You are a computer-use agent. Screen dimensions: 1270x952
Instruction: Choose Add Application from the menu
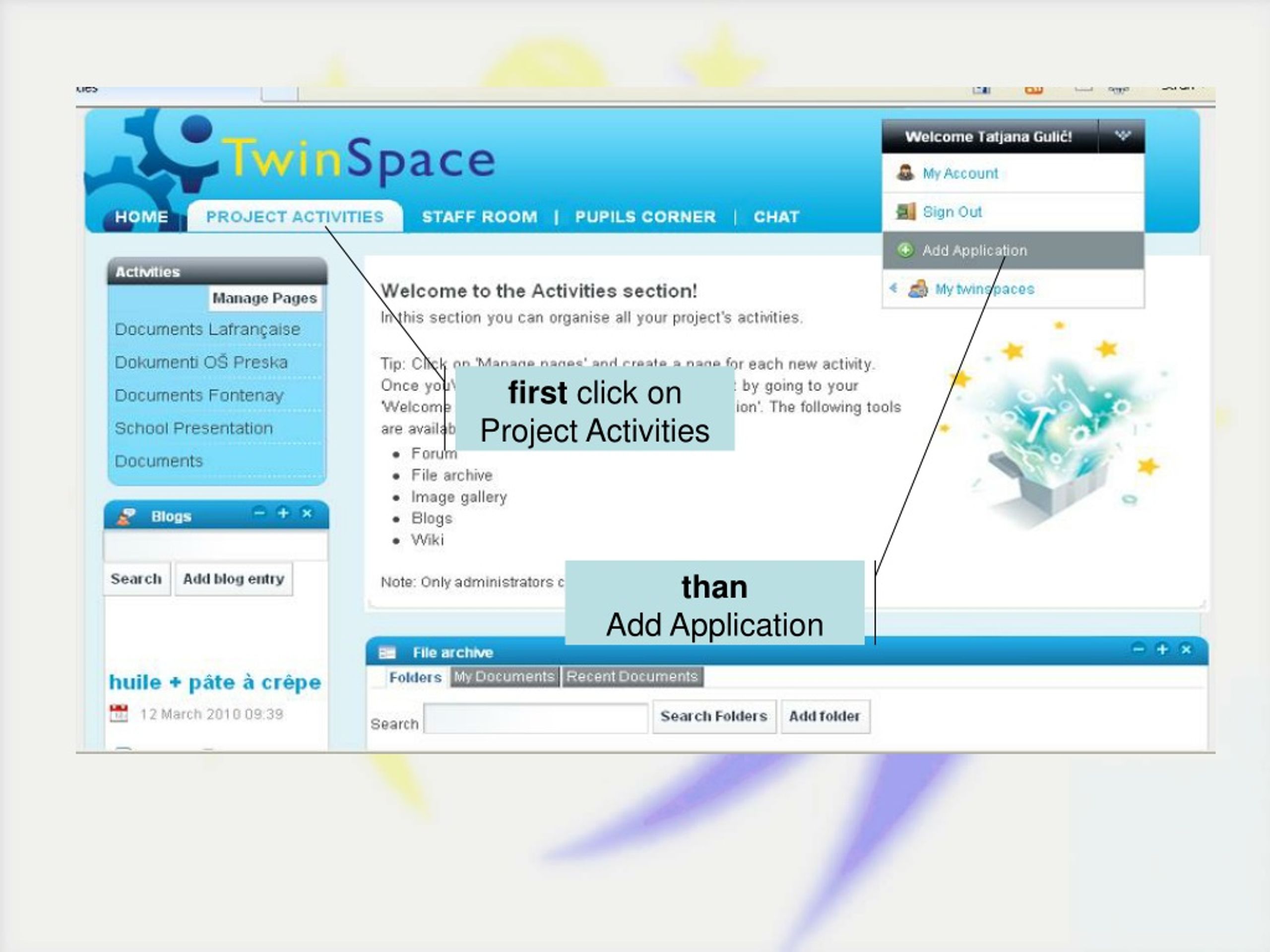(1013, 250)
